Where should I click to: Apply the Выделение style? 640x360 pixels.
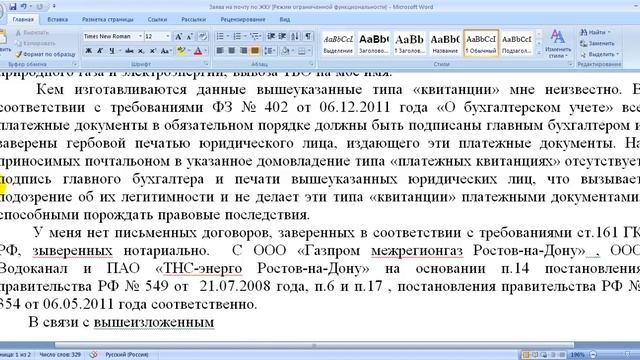click(338, 43)
